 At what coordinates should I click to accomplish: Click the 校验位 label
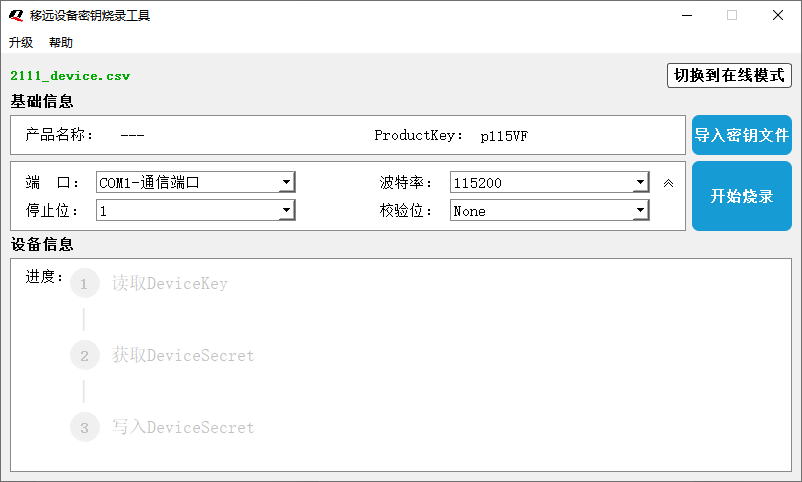[x=406, y=211]
